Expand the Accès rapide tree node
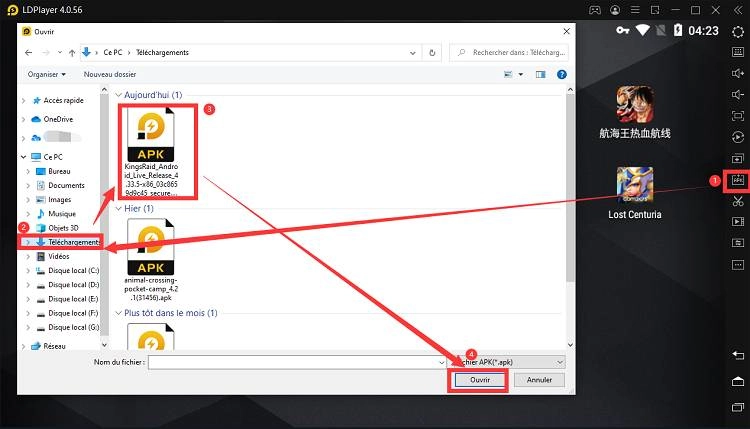This screenshot has width=750, height=429. 25,100
